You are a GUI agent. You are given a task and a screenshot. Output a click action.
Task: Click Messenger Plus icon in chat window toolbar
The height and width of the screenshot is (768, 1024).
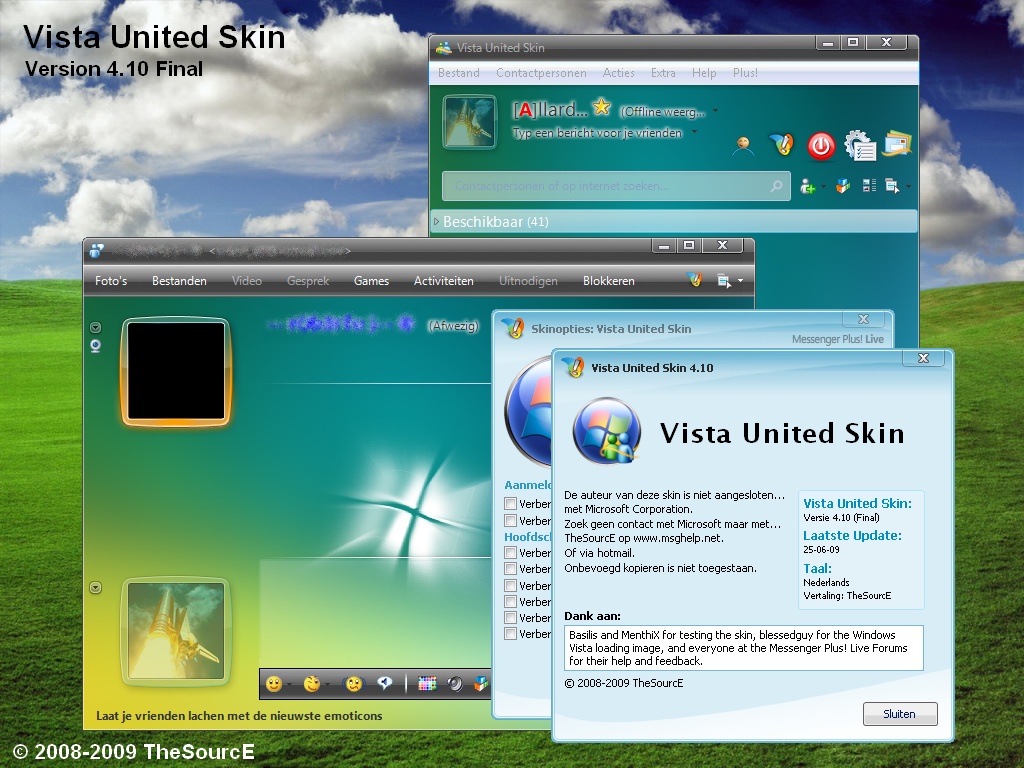[x=695, y=280]
